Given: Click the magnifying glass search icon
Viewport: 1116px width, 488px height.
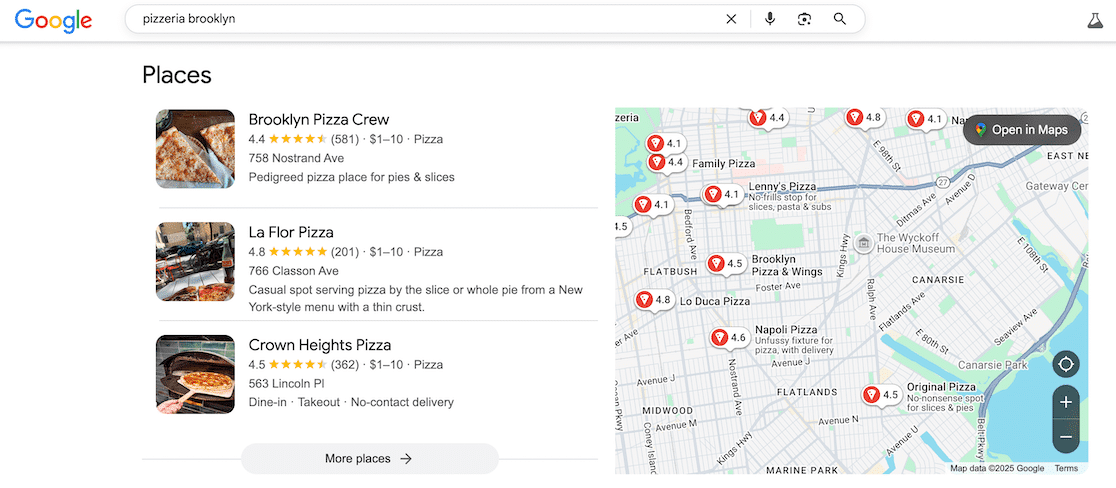Looking at the screenshot, I should pos(840,19).
